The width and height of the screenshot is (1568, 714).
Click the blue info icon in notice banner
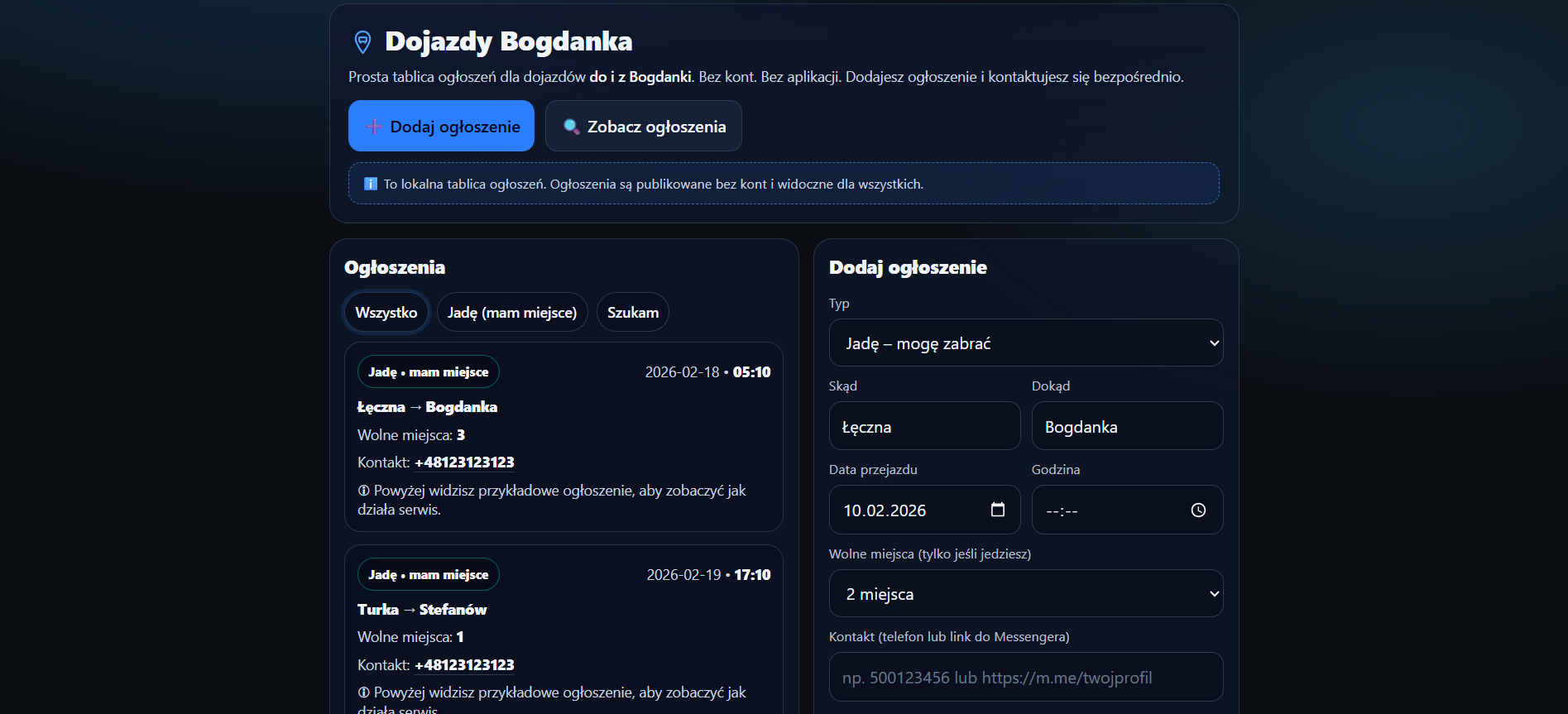pyautogui.click(x=371, y=184)
